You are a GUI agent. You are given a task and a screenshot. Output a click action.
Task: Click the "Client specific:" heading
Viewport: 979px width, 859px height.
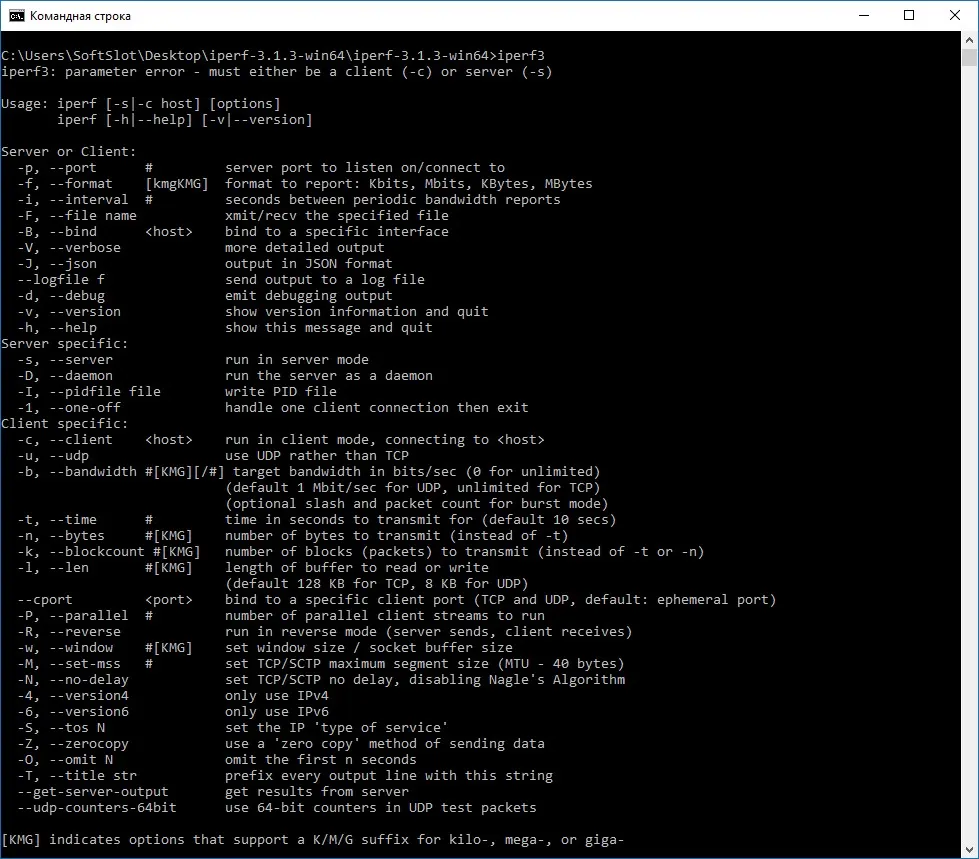coord(64,423)
